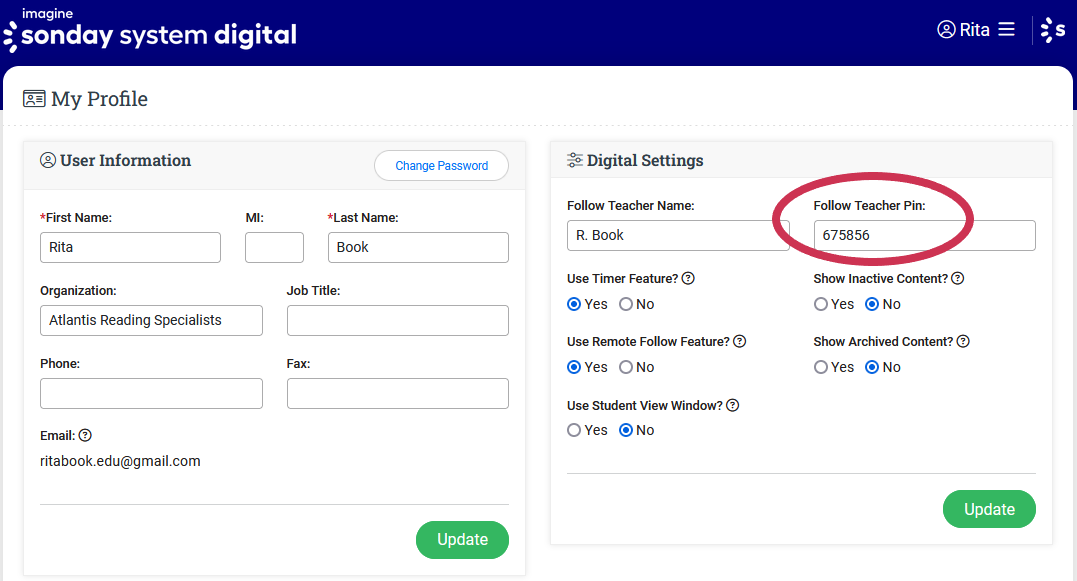Click the Sonday S icon in header
Viewport: 1077px width, 581px height.
click(x=1053, y=30)
